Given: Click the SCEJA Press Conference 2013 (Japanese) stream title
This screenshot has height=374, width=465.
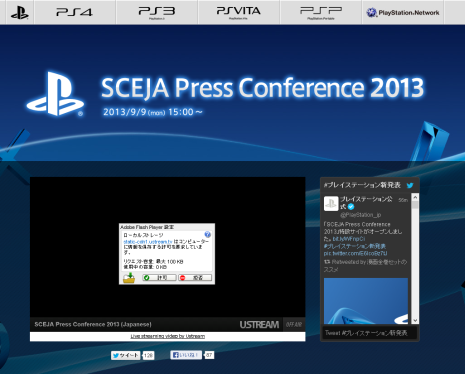Looking at the screenshot, I should coord(93,324).
